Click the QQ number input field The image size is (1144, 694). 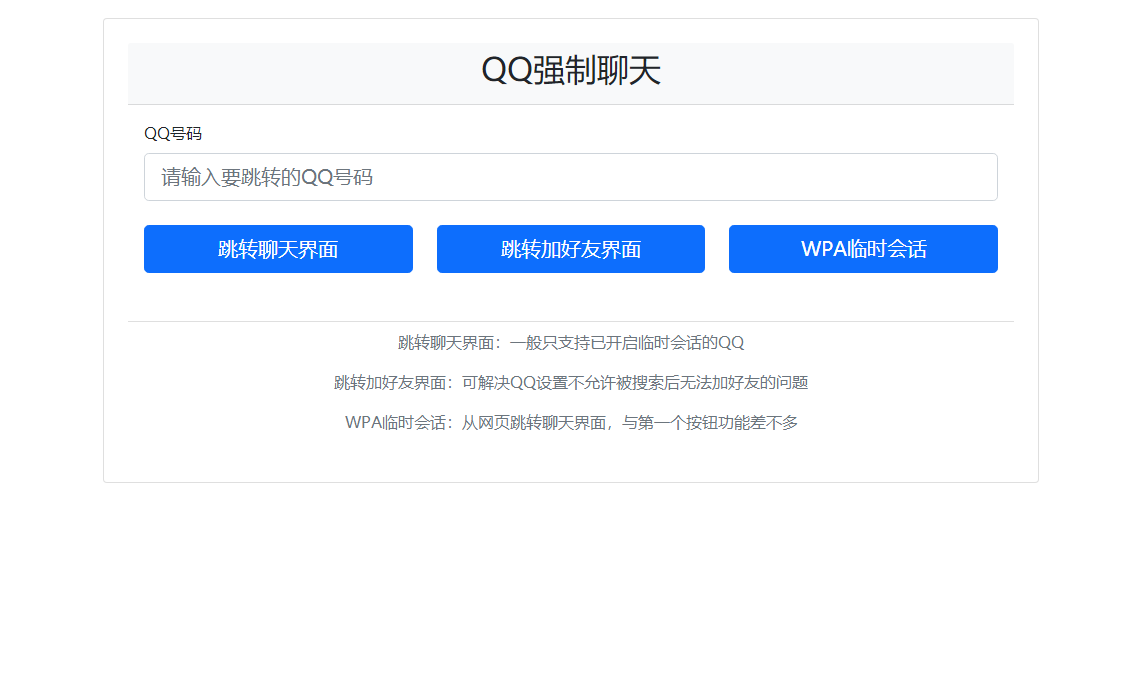570,176
